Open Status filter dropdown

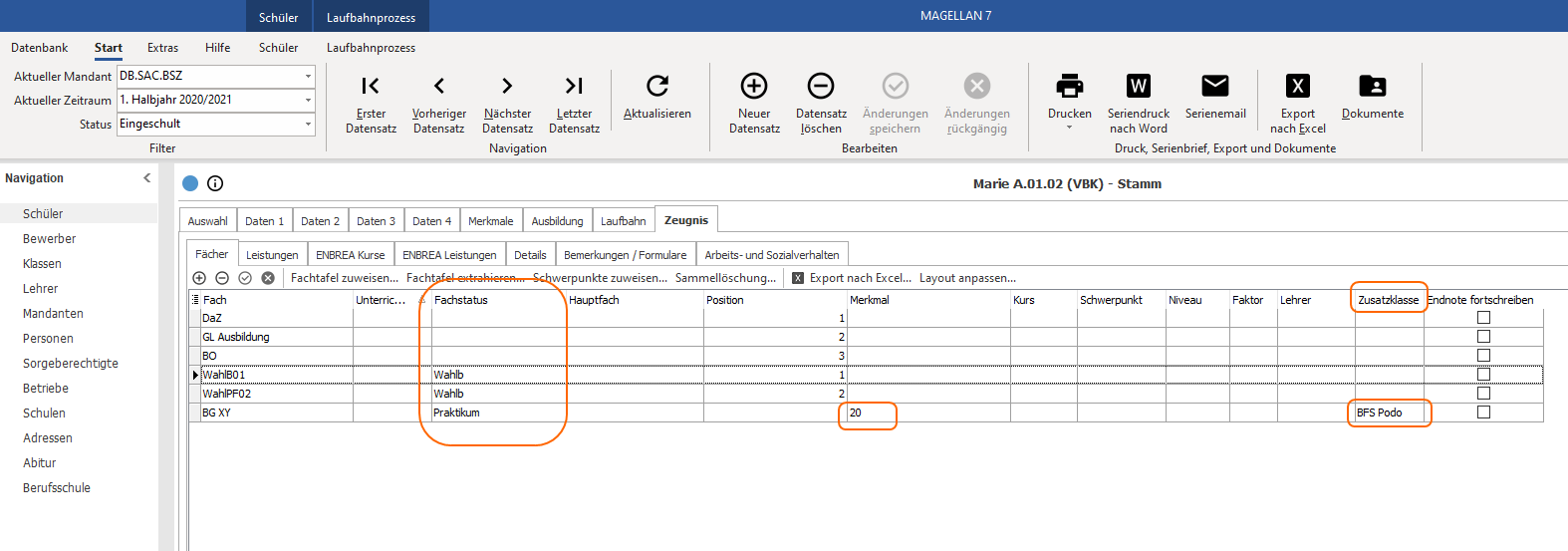[308, 124]
